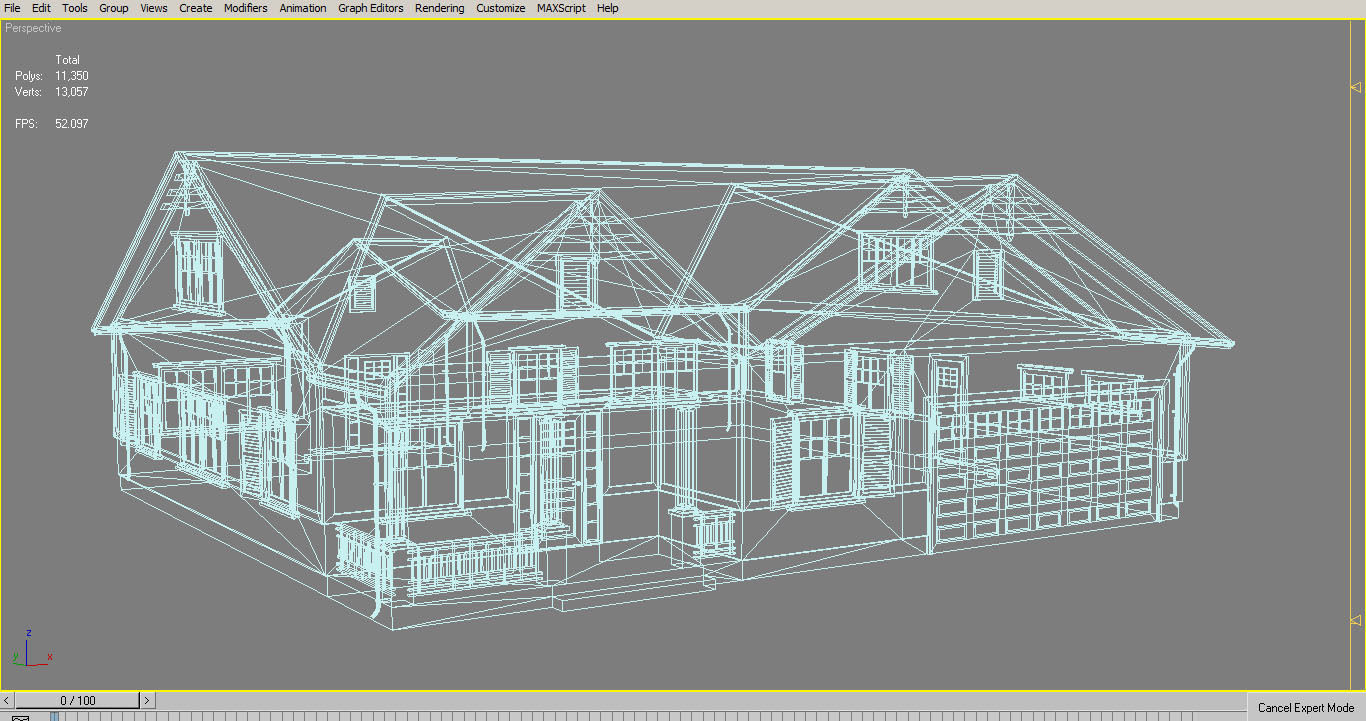Open the Edit menu
This screenshot has height=721, width=1366.
coord(41,8)
